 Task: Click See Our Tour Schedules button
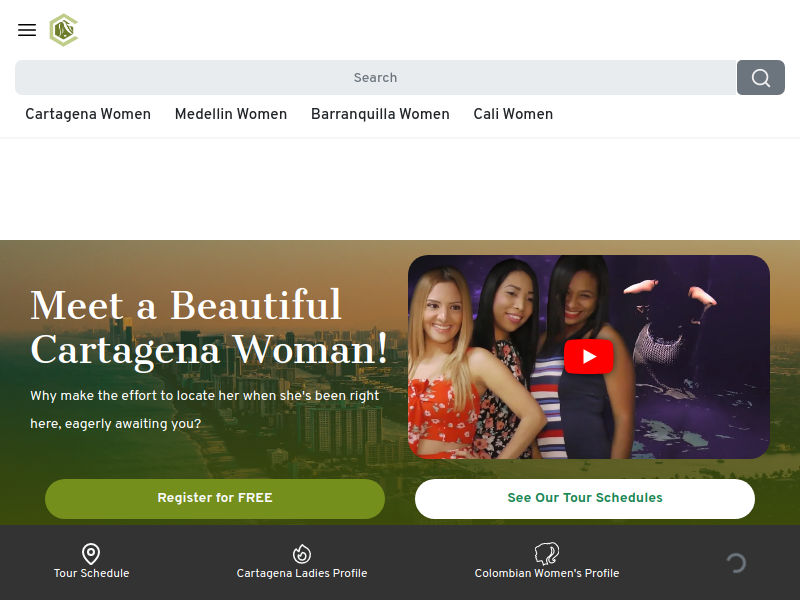585,498
